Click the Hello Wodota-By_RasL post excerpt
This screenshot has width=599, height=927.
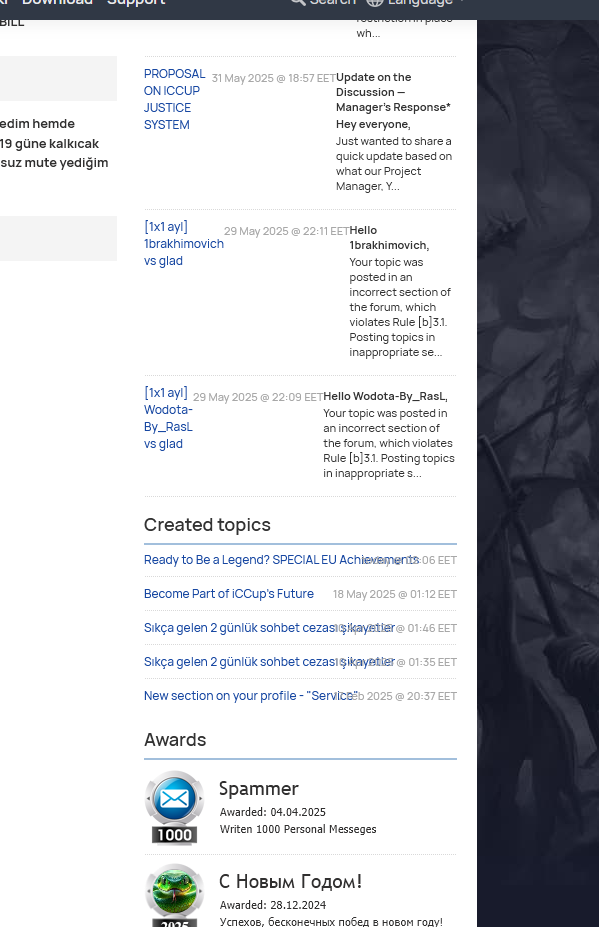[389, 435]
